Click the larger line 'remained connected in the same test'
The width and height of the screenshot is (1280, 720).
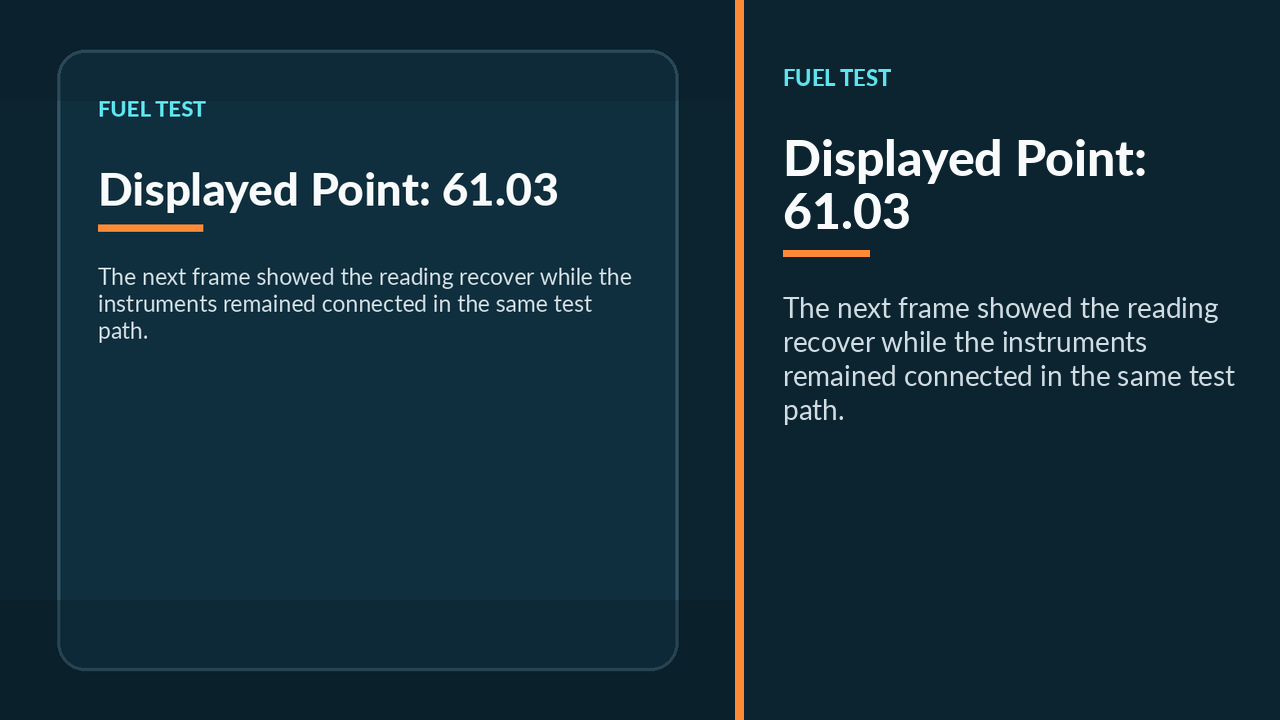[x=1009, y=376]
